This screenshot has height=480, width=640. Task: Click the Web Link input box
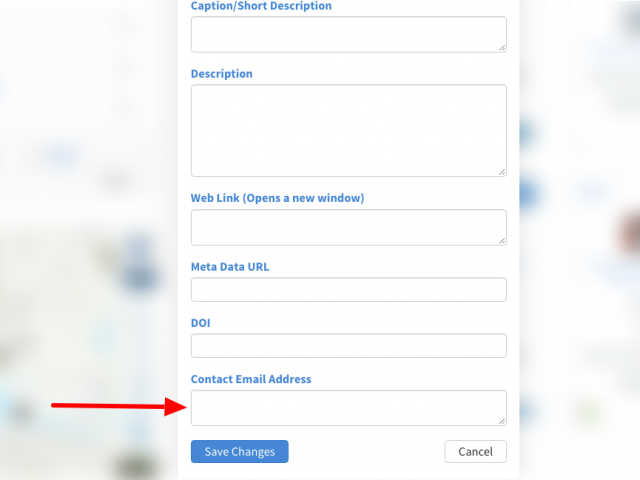point(349,227)
